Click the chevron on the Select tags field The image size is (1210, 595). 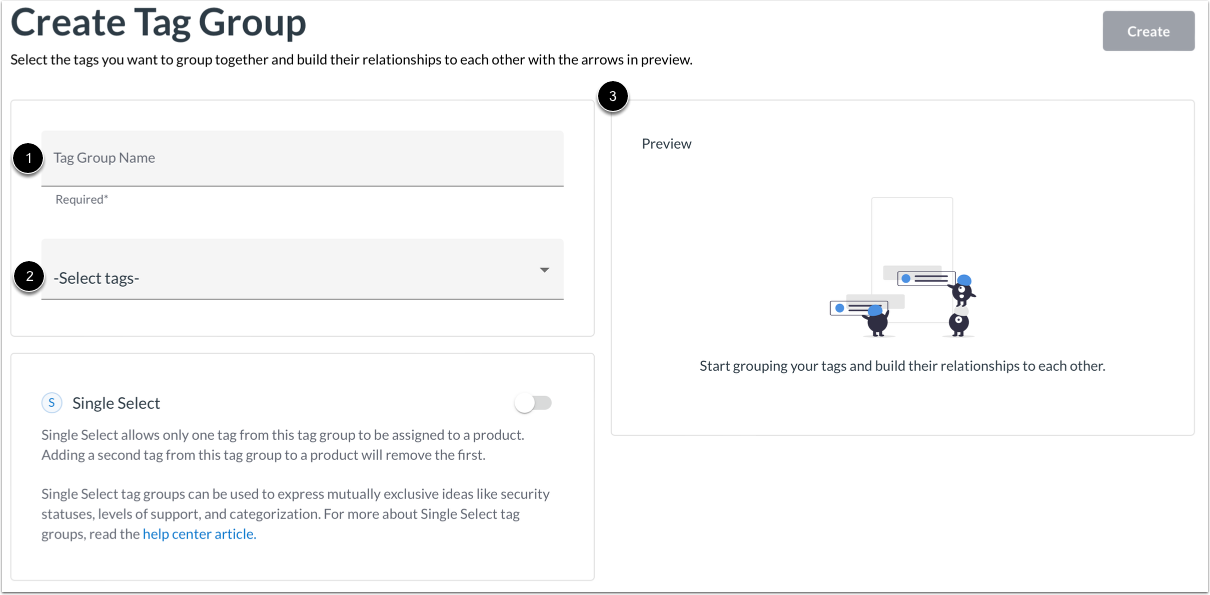pos(545,269)
